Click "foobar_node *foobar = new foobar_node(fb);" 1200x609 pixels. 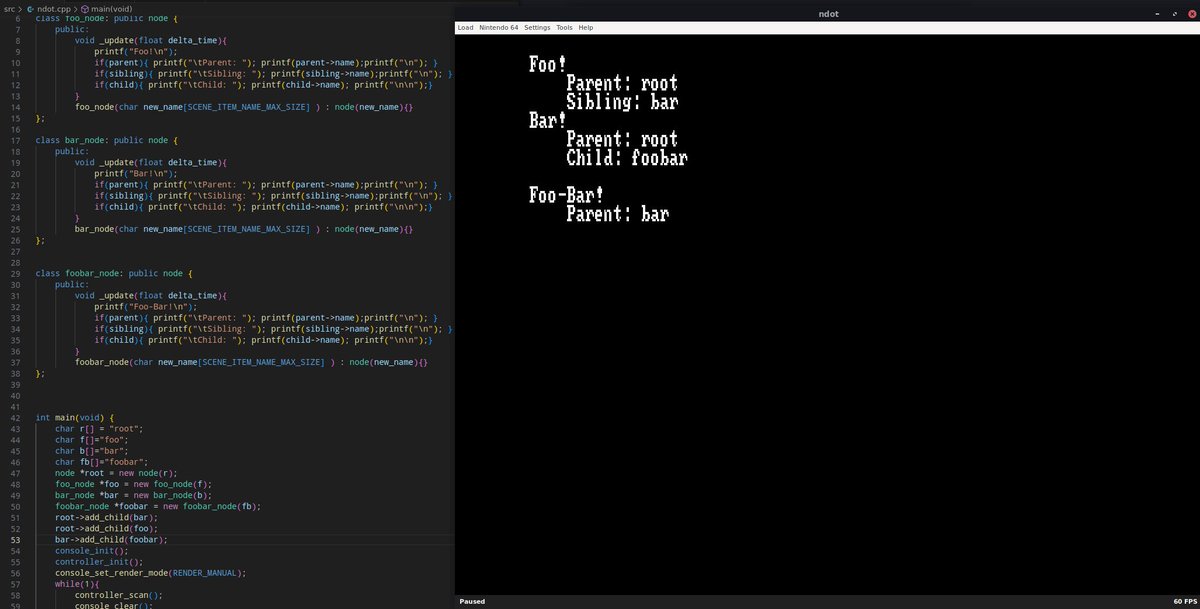point(158,506)
